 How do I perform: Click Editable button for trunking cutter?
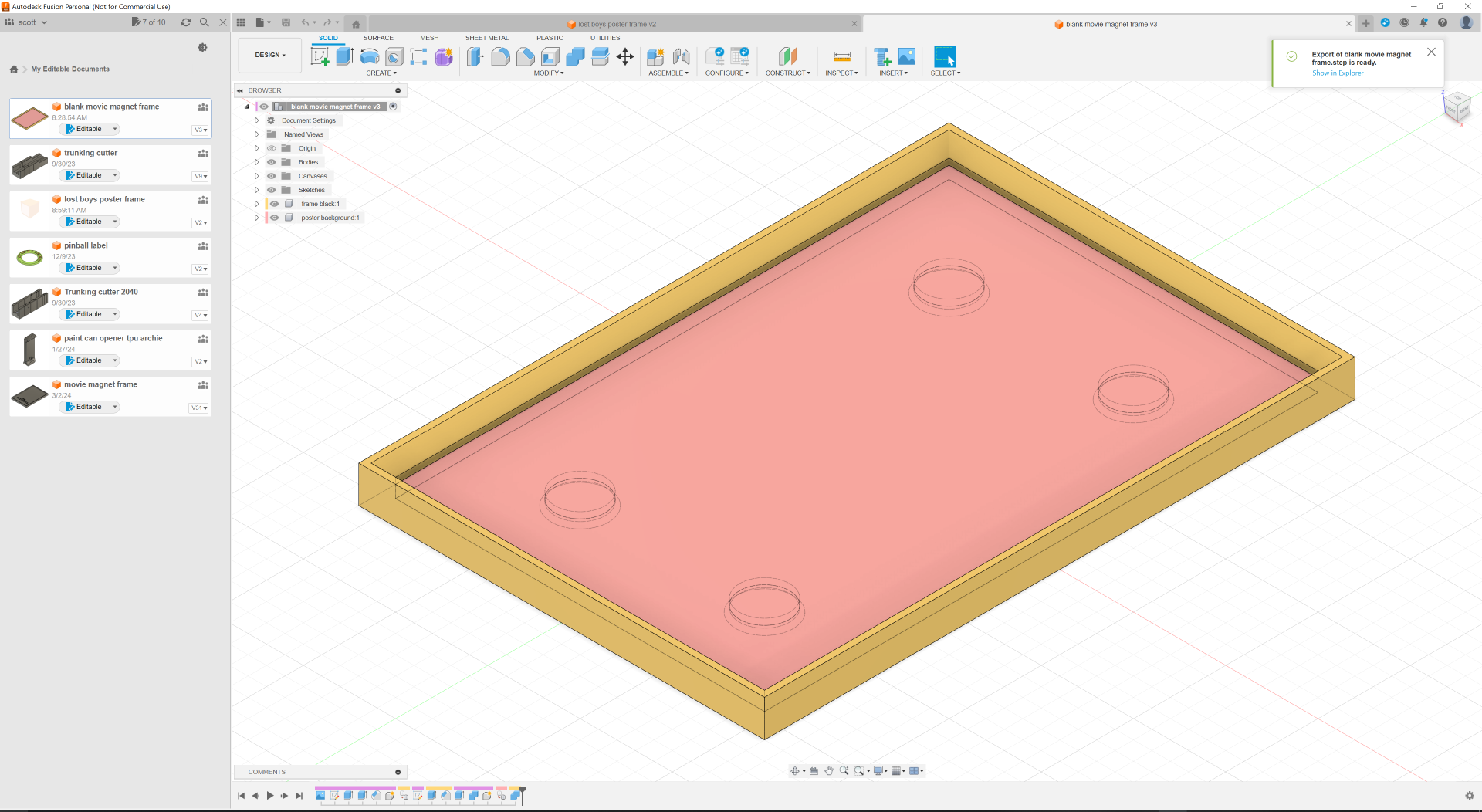90,175
